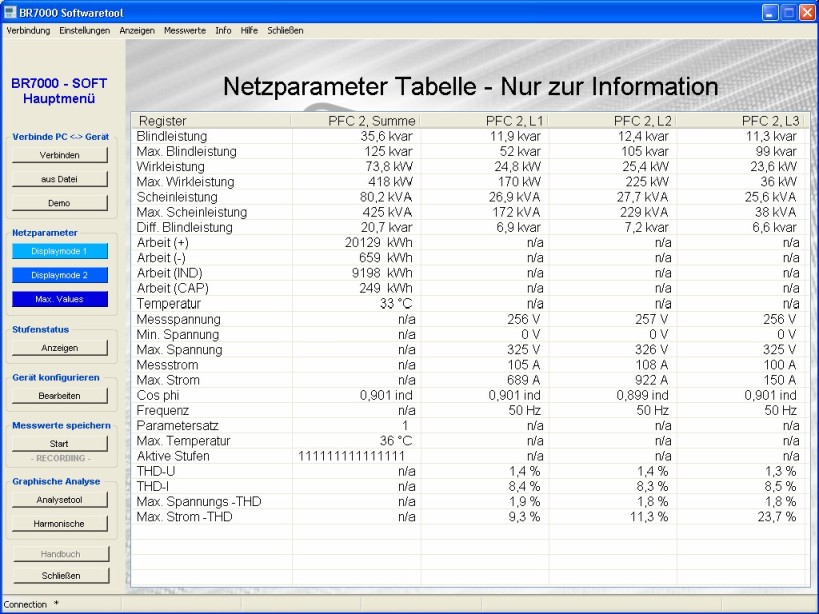
Task: Click the 418 kW Max. Wirkleistung value
Action: (x=390, y=182)
